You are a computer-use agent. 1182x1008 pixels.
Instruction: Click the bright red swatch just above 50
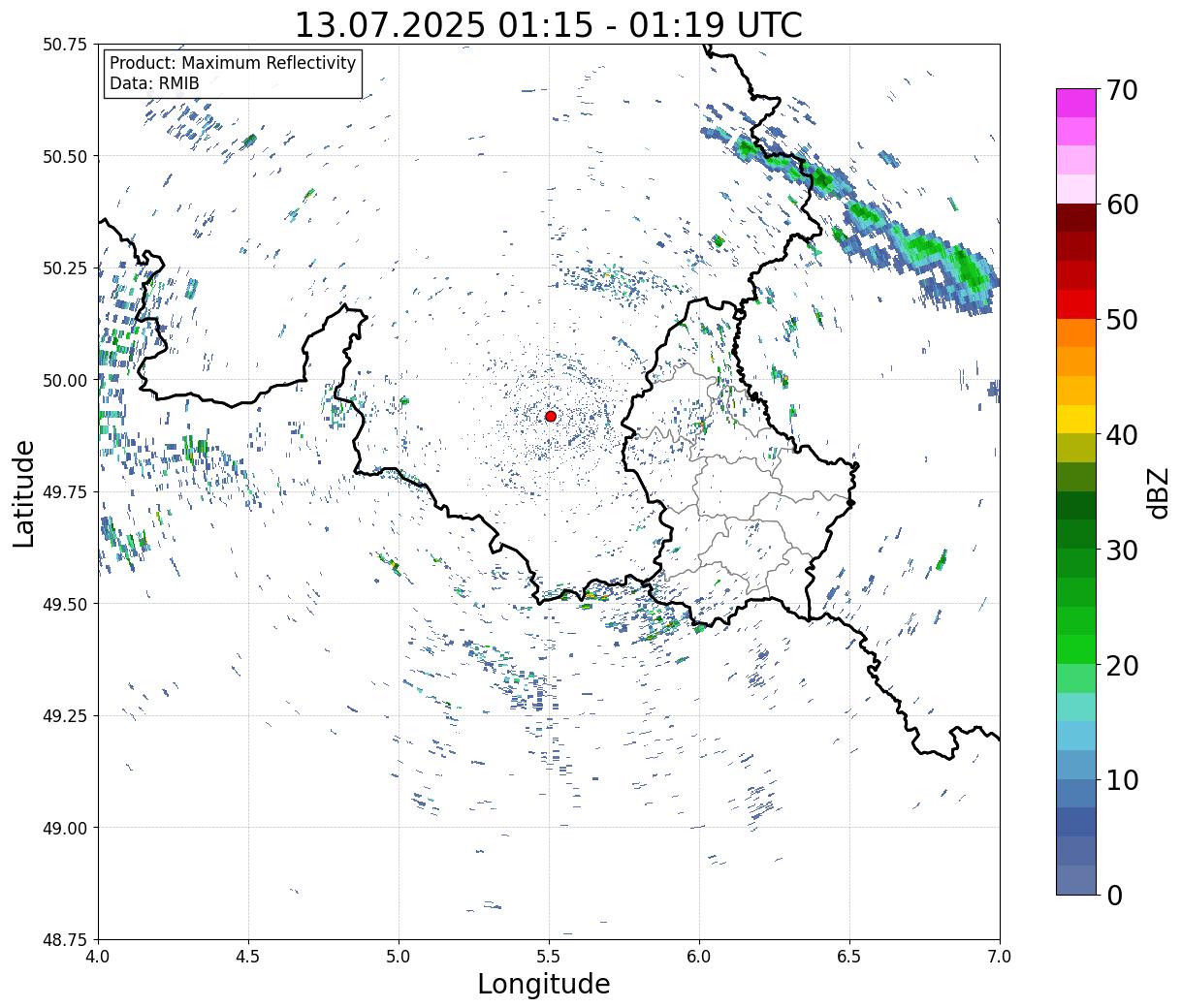coord(1076,304)
